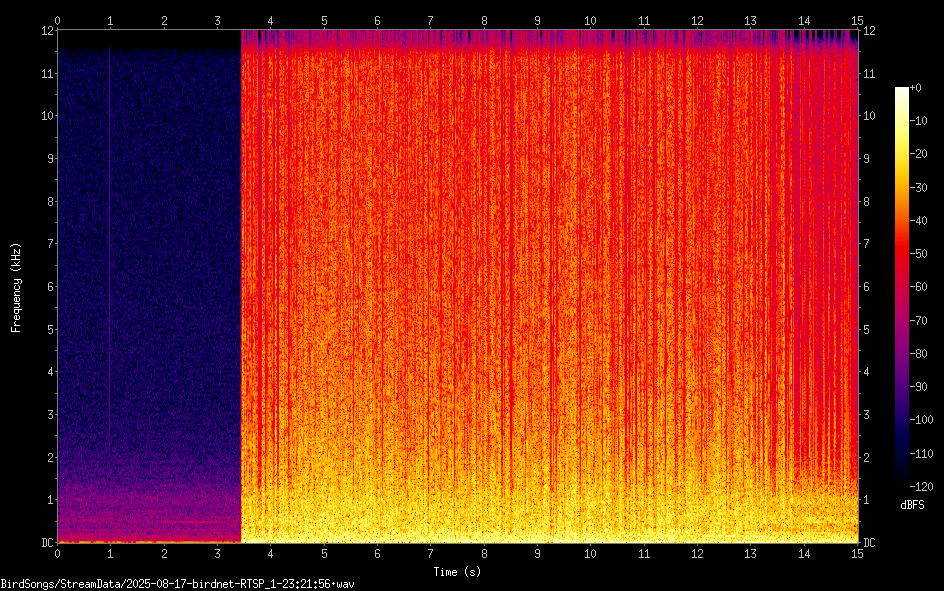Screen dimensions: 944x591
Task: Click the '-90' value on the dBFS scale
Action: pyautogui.click(x=918, y=386)
